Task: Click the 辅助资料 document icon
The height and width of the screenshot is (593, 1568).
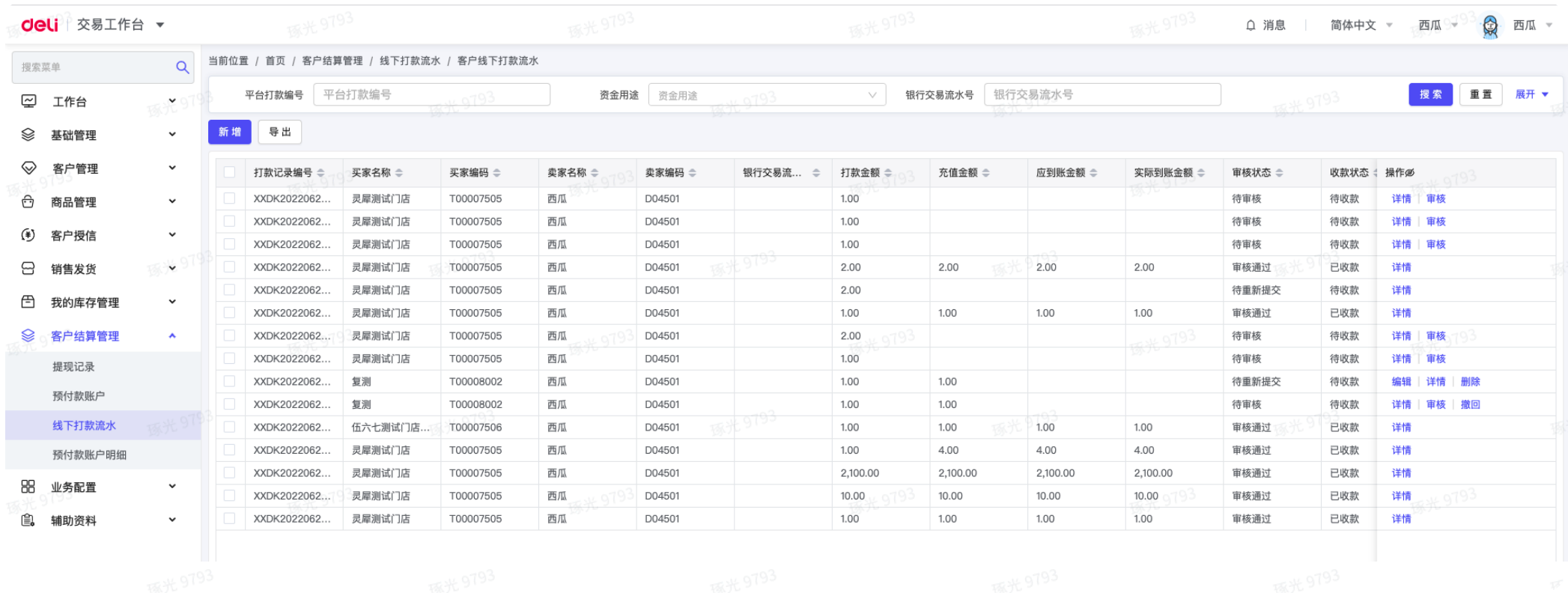Action: 28,520
